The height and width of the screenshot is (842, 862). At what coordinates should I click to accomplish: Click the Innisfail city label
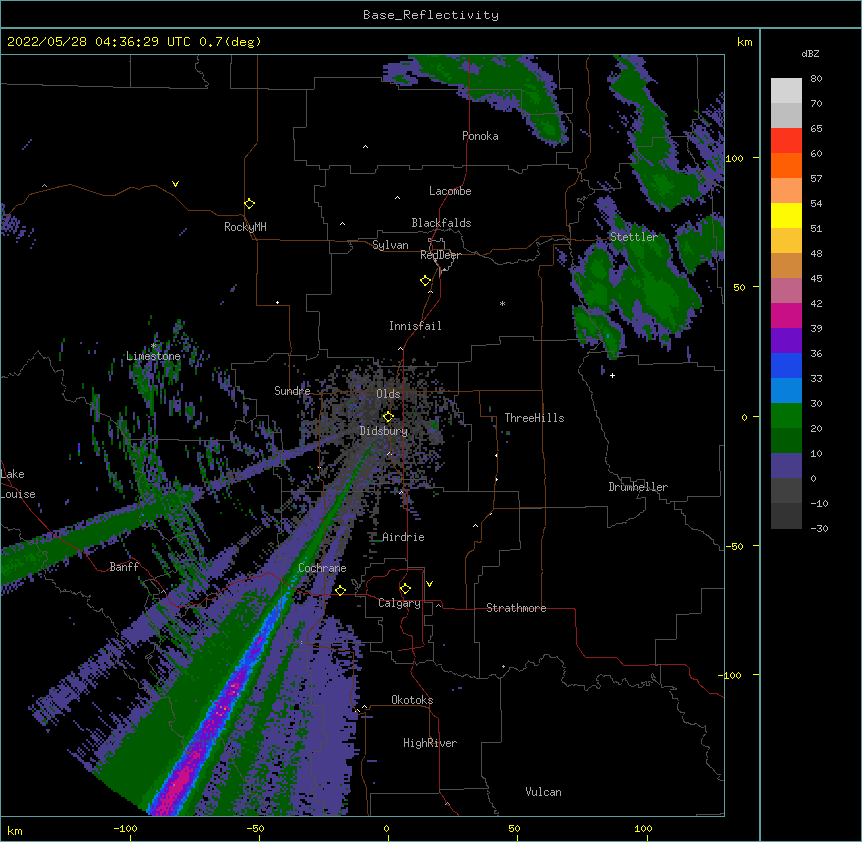point(415,326)
